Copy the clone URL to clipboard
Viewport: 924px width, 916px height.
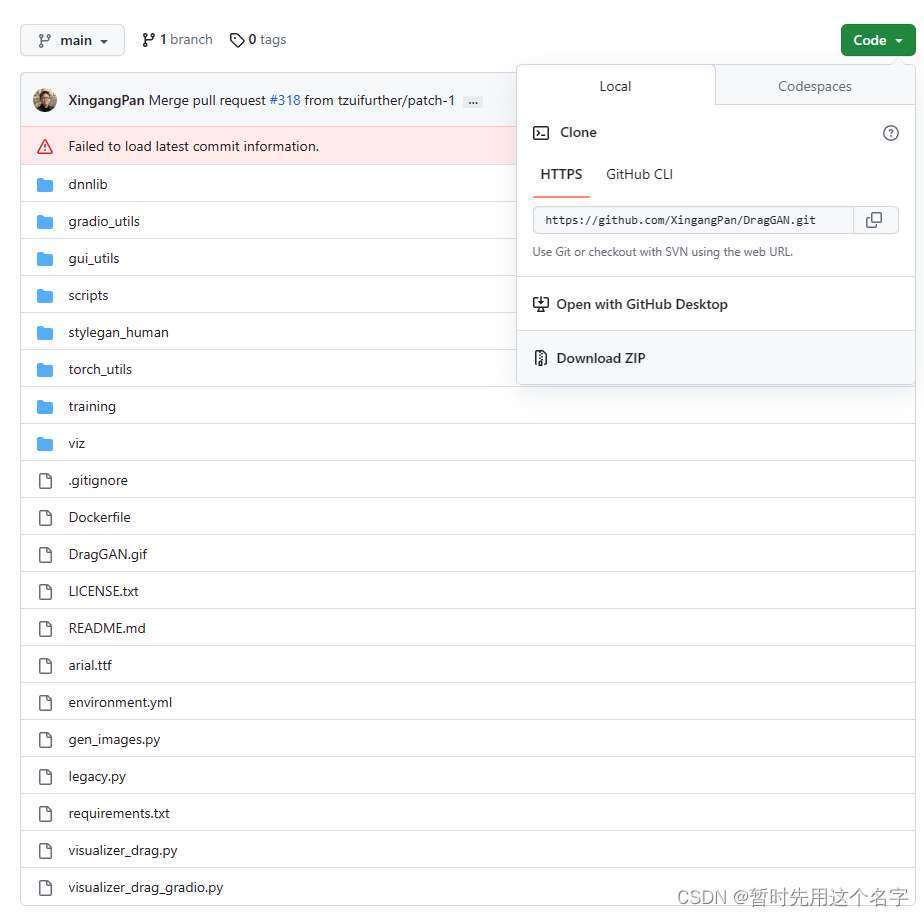874,220
